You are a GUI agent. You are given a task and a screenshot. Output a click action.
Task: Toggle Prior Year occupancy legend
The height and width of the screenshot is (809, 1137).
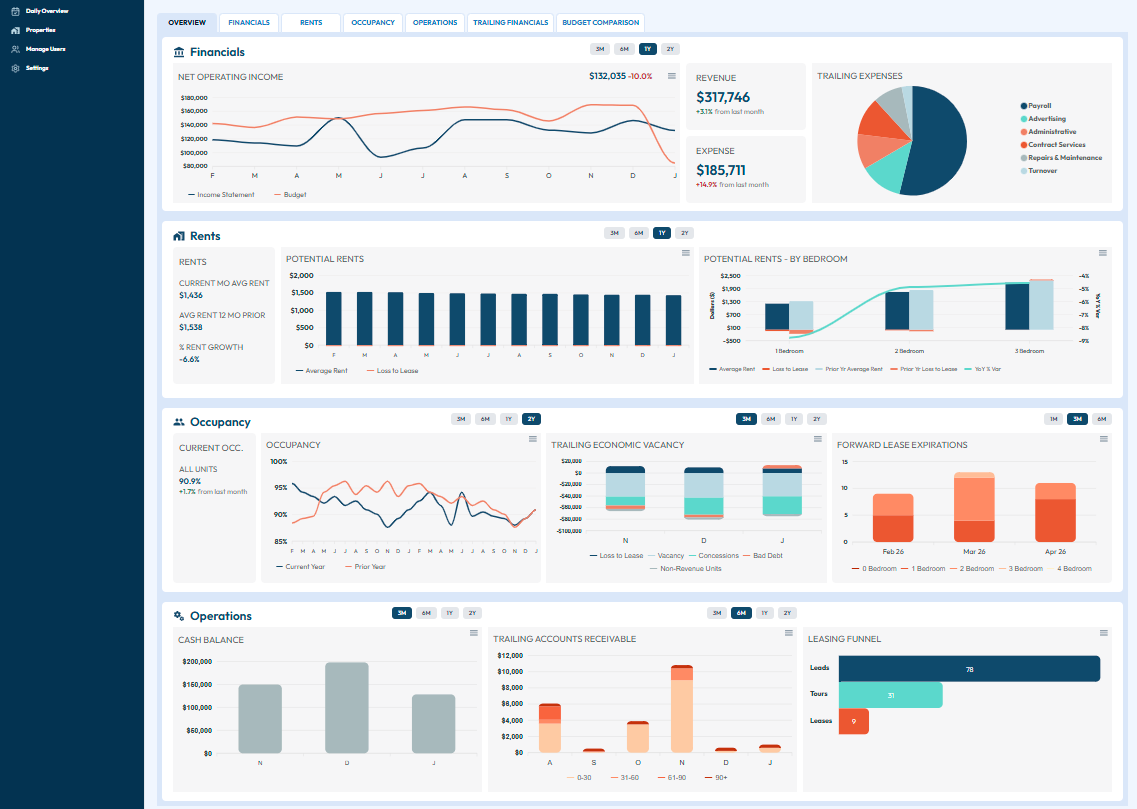tap(365, 567)
